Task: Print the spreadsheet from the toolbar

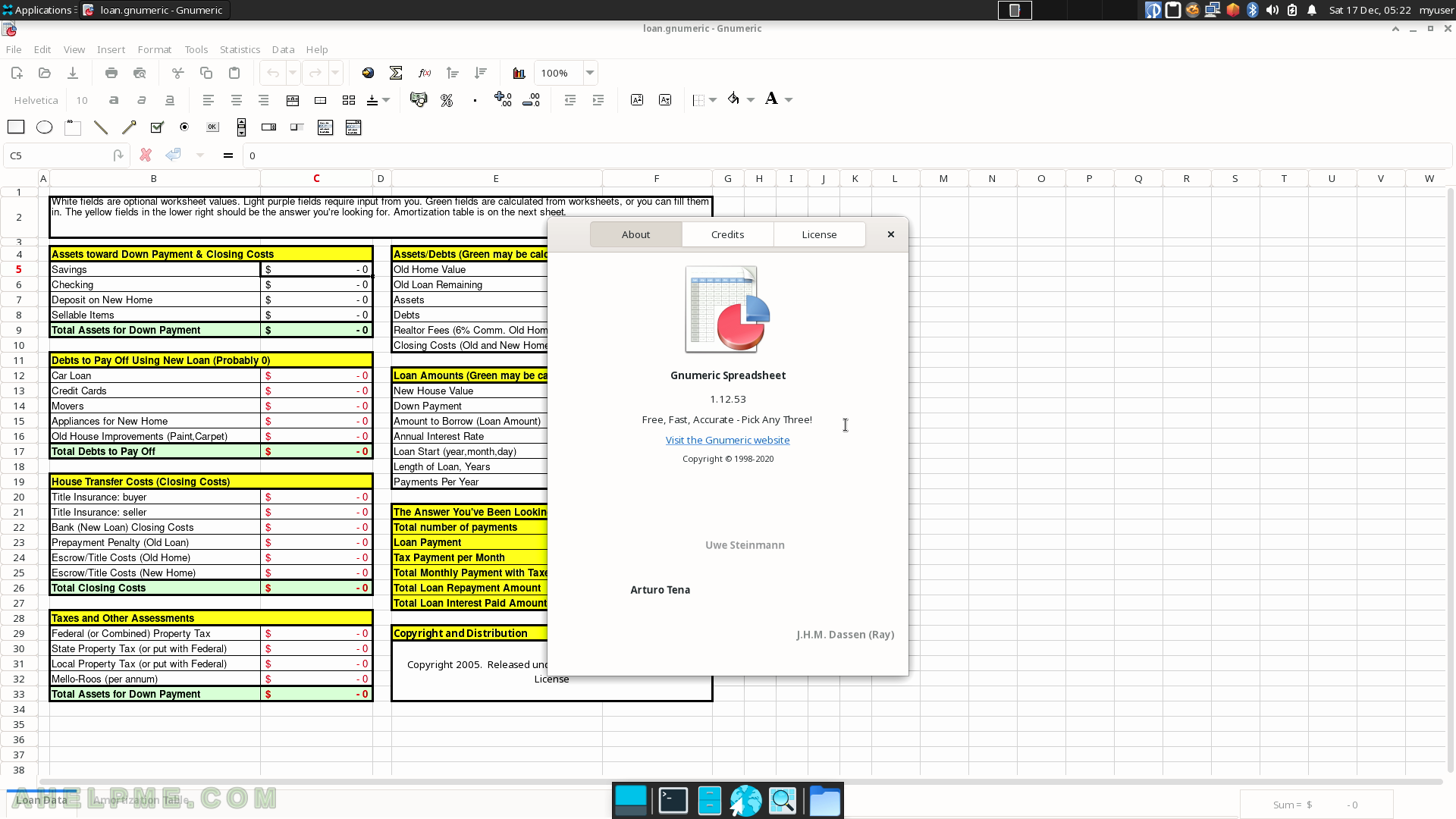Action: [111, 73]
